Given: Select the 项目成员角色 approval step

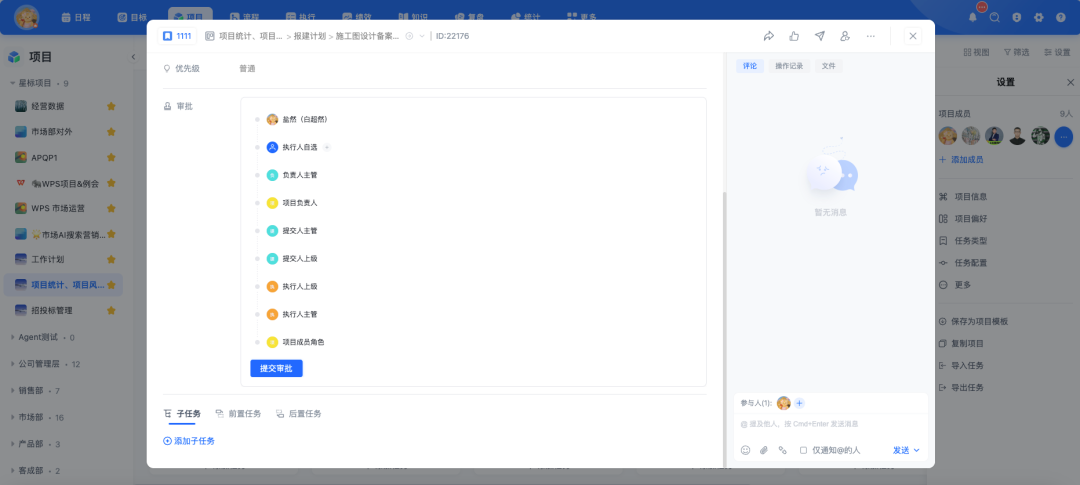Looking at the screenshot, I should [295, 342].
